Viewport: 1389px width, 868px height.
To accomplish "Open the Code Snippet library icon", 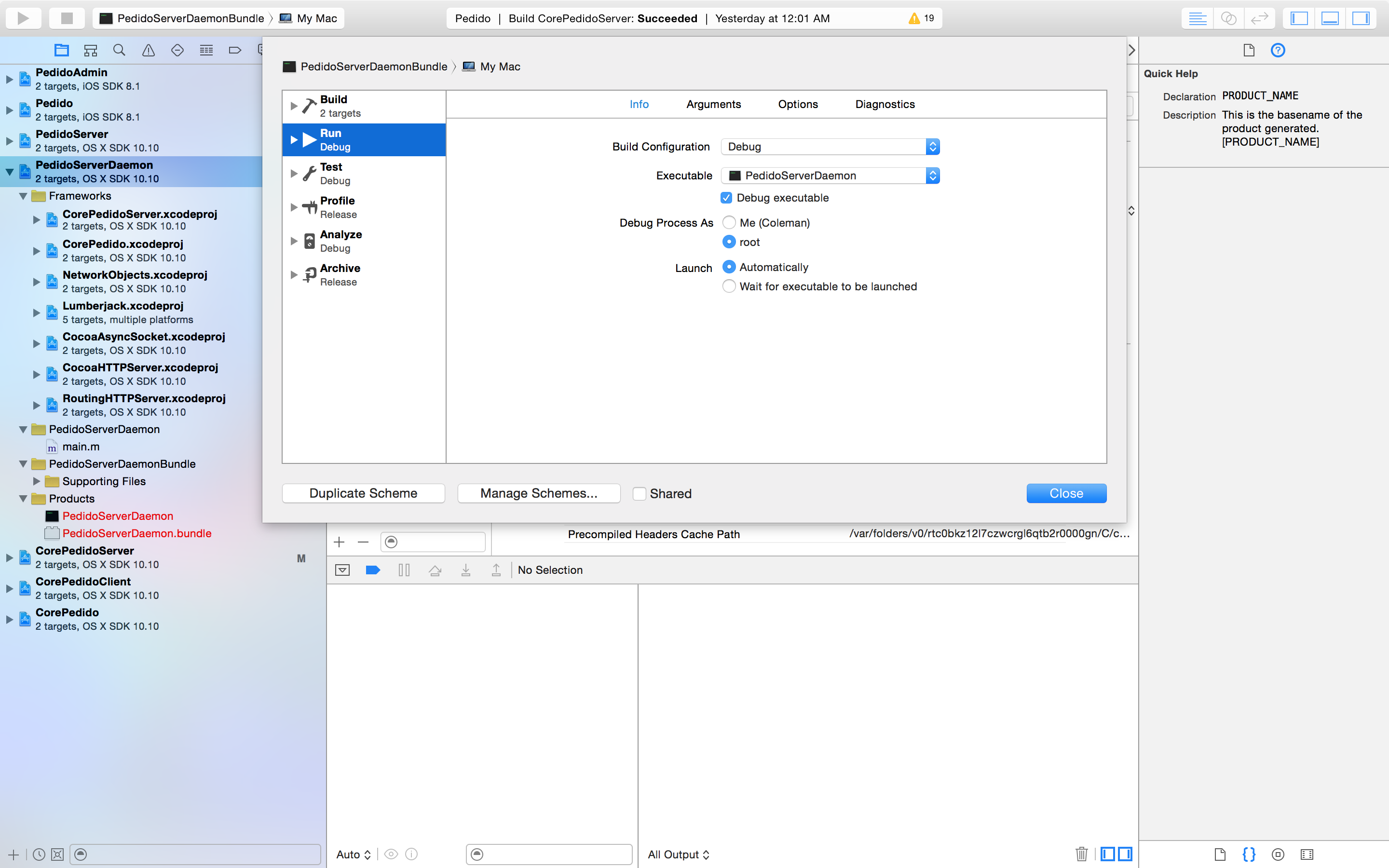I will (x=1249, y=854).
